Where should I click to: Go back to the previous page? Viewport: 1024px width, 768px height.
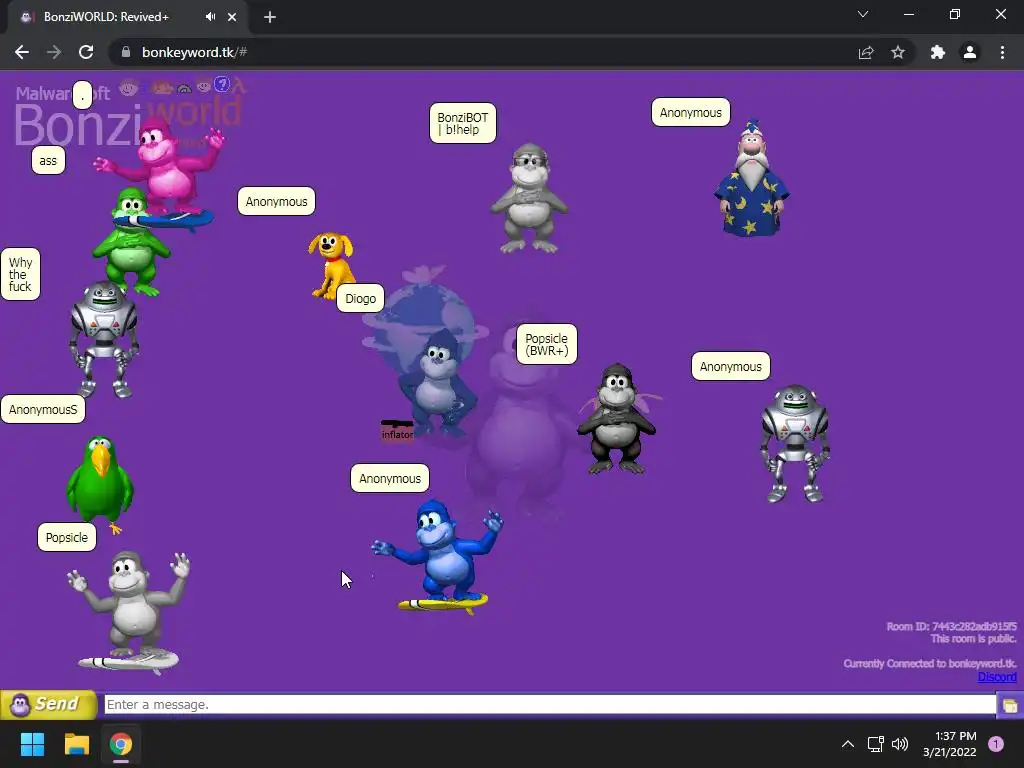pos(22,52)
